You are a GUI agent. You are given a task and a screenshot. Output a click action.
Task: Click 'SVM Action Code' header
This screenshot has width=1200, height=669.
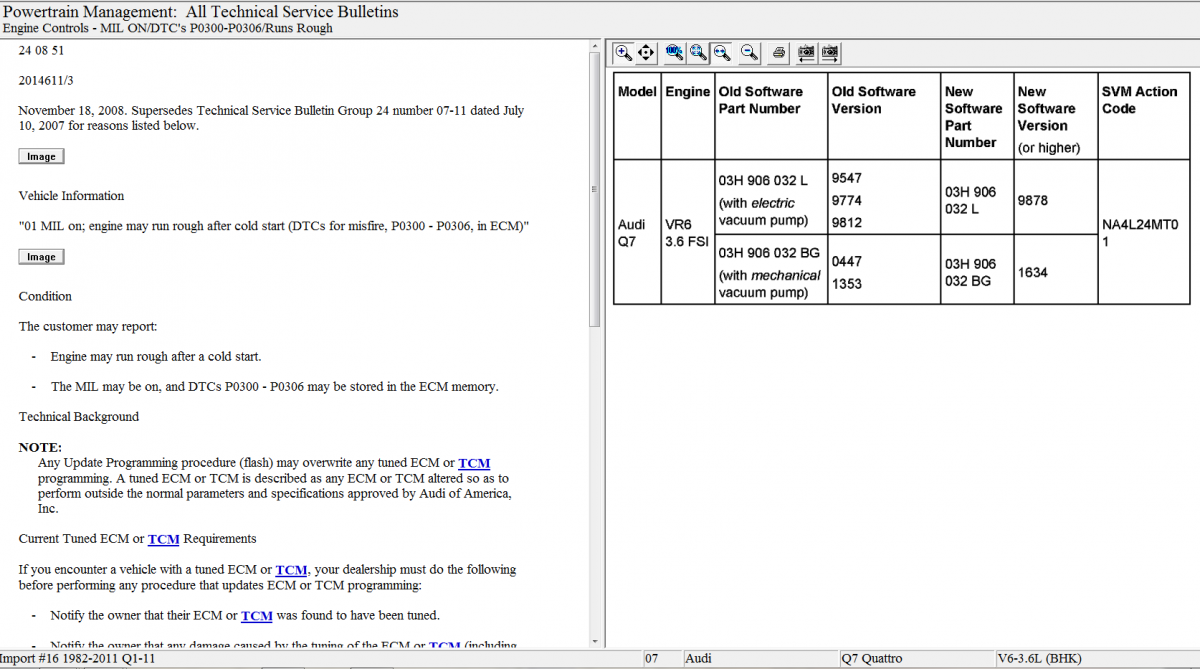[1140, 100]
